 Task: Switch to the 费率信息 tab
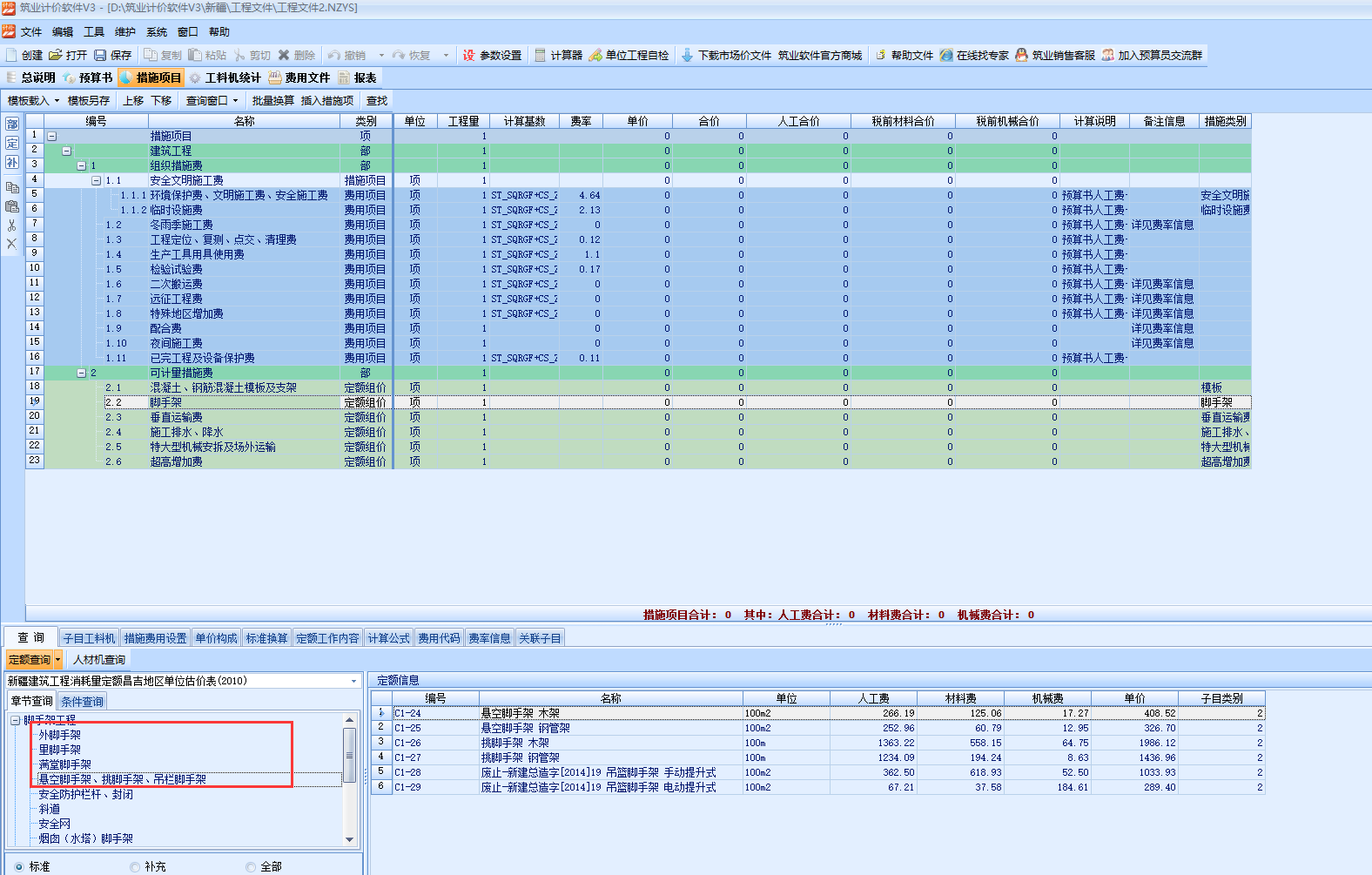[x=489, y=638]
